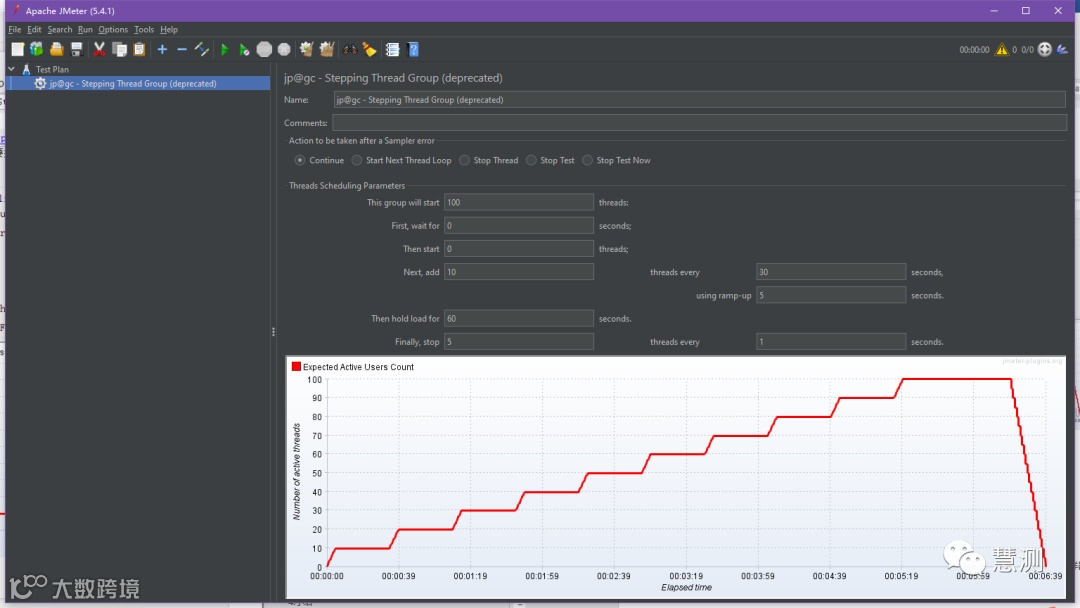This screenshot has width=1080, height=608.
Task: Open the Search menu
Action: (60, 30)
